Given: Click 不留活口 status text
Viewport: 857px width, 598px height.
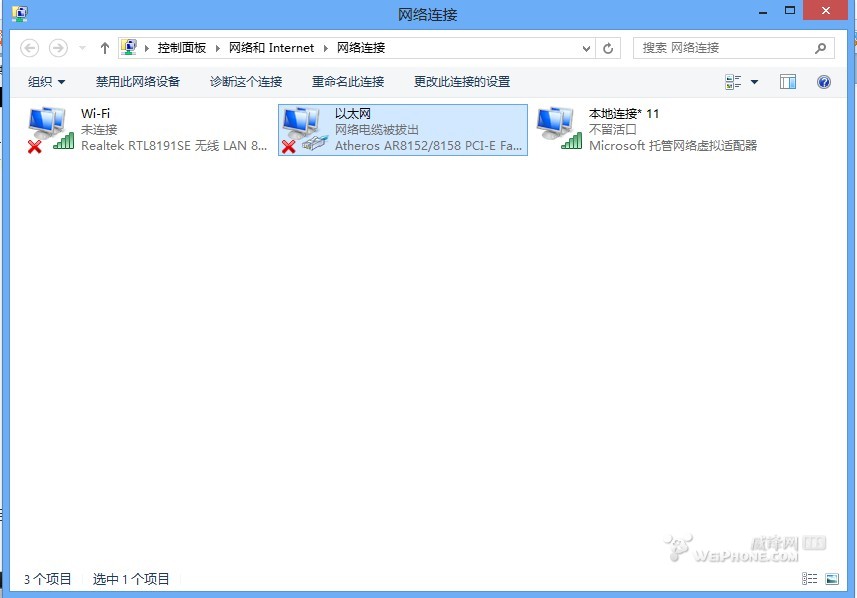Looking at the screenshot, I should pyautogui.click(x=613, y=130).
